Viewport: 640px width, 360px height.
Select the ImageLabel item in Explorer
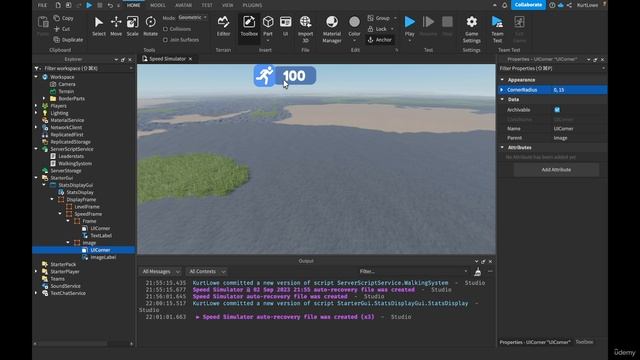click(x=103, y=257)
